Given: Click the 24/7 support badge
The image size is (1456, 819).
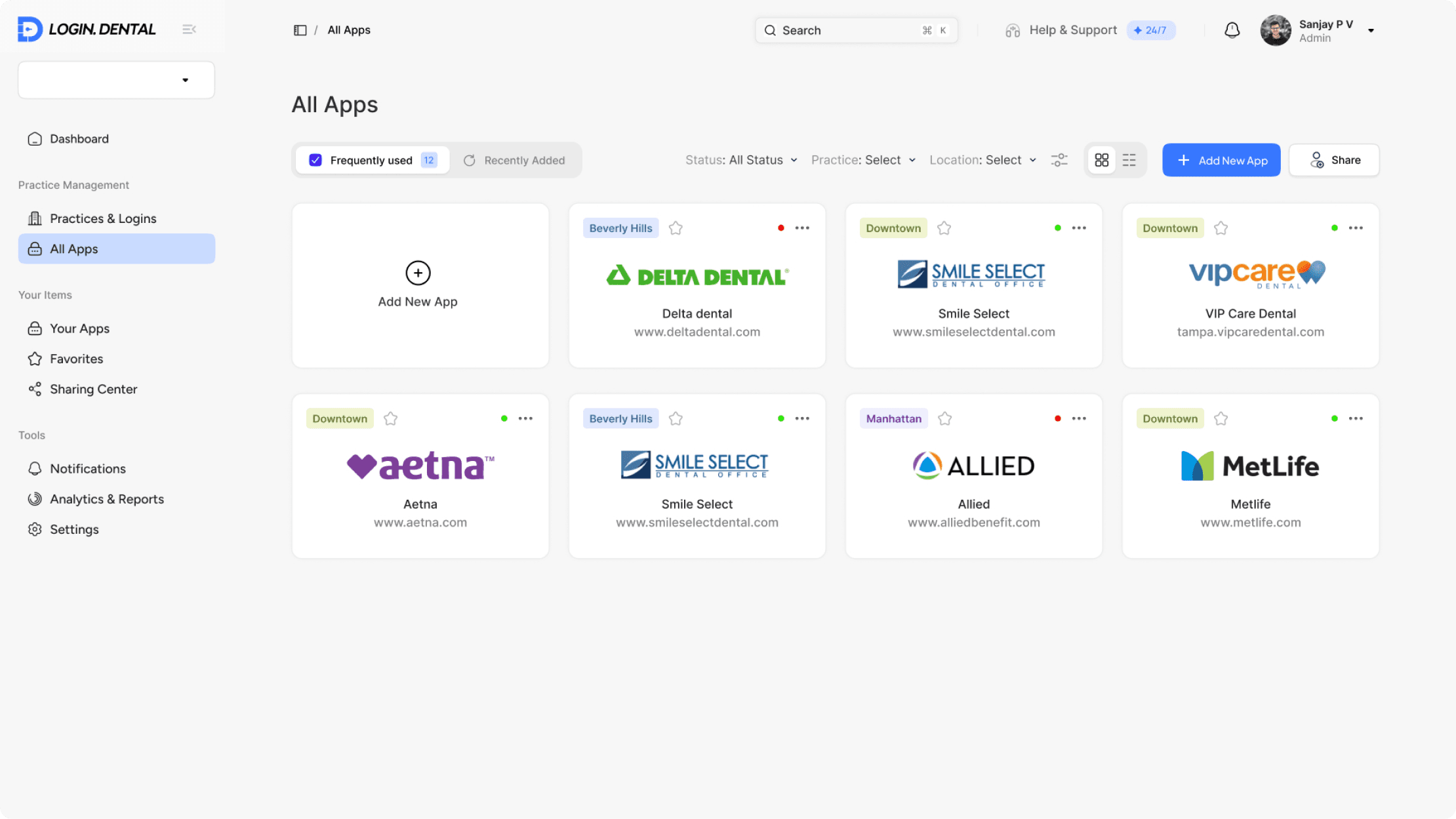Looking at the screenshot, I should pyautogui.click(x=1151, y=30).
